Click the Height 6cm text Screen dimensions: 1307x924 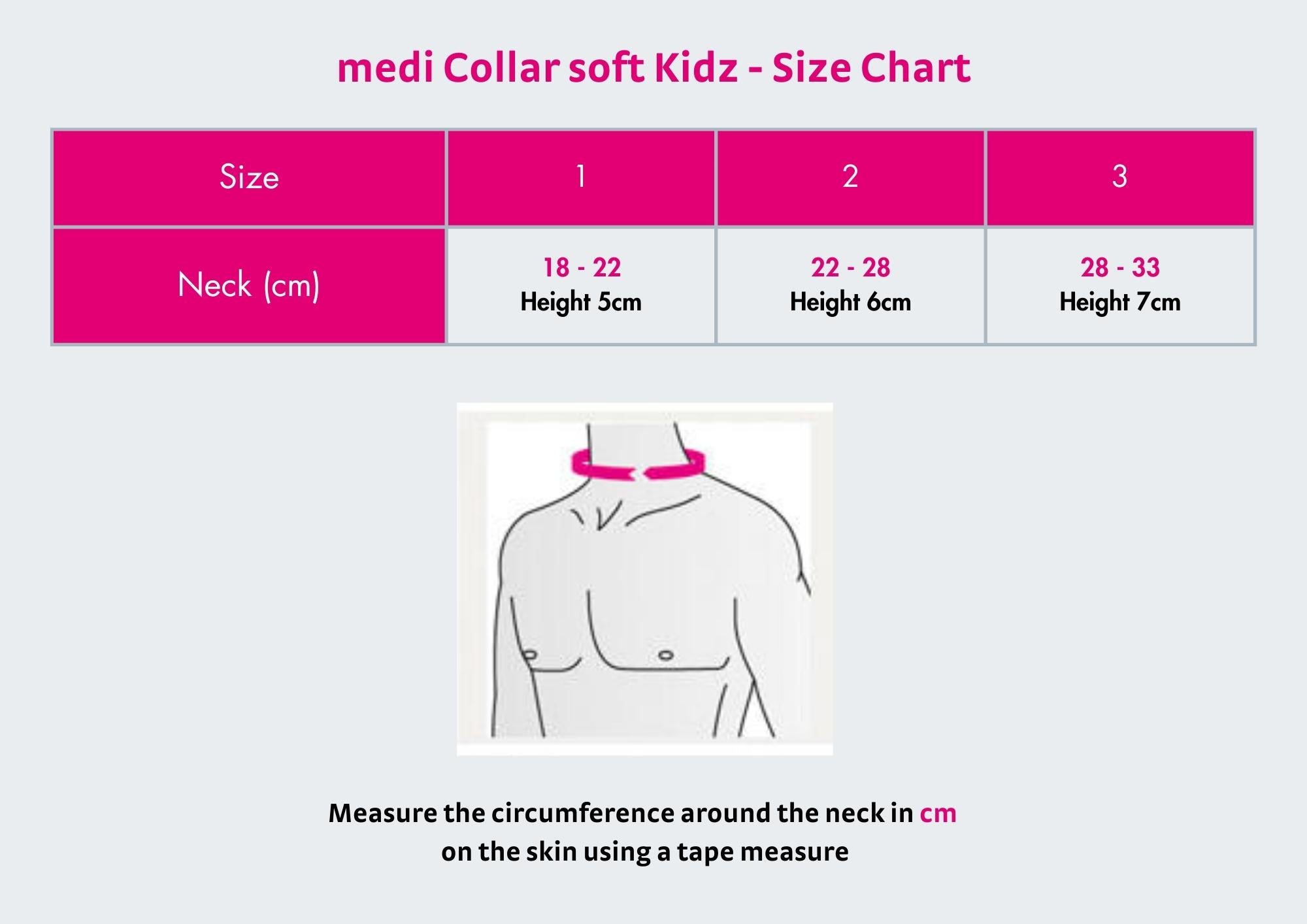850,302
